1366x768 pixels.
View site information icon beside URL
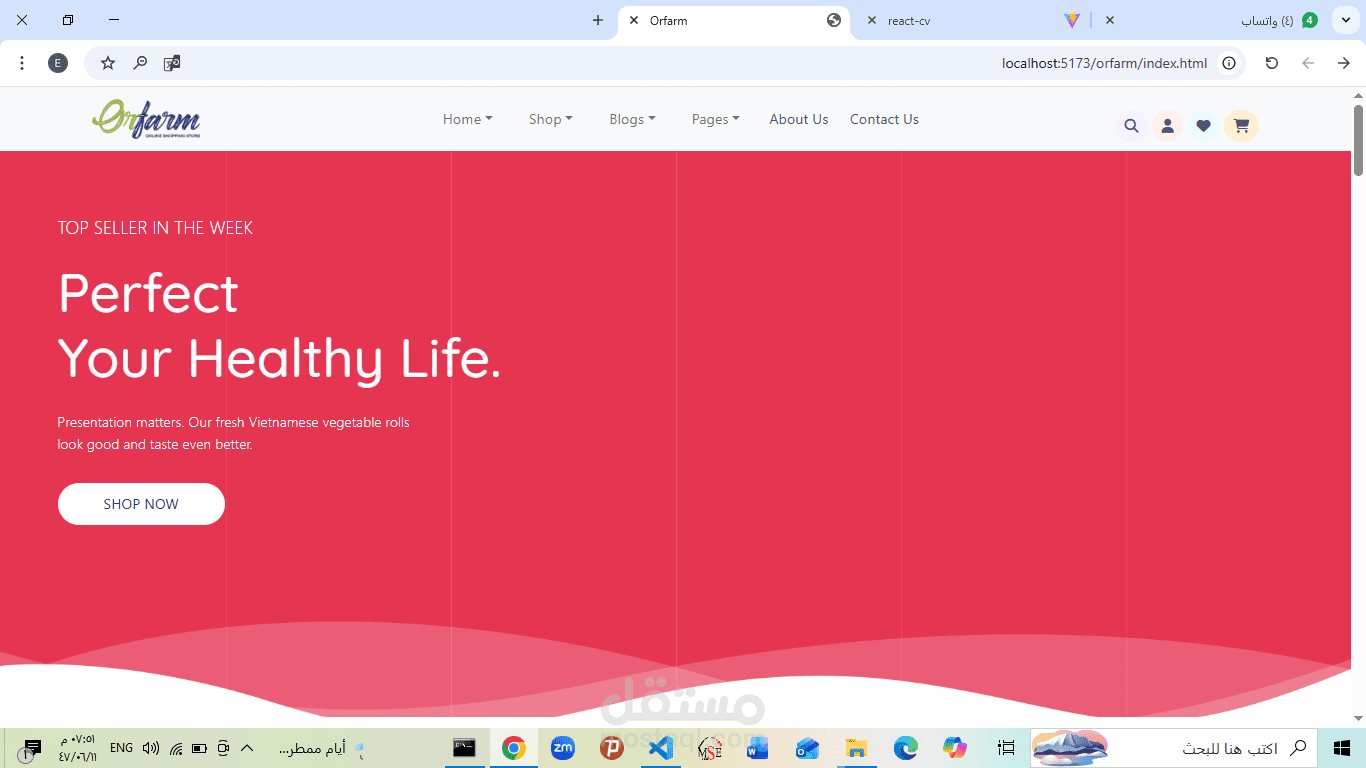point(1229,63)
